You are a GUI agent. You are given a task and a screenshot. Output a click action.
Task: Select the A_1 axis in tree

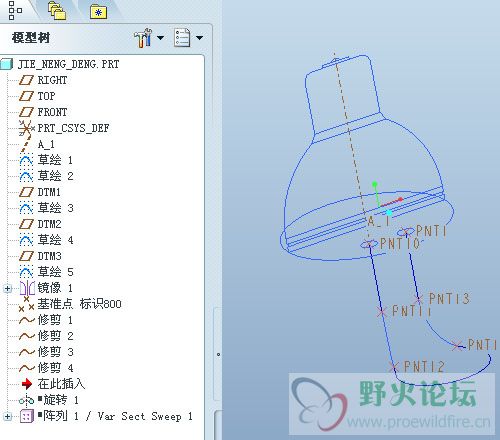click(x=46, y=144)
